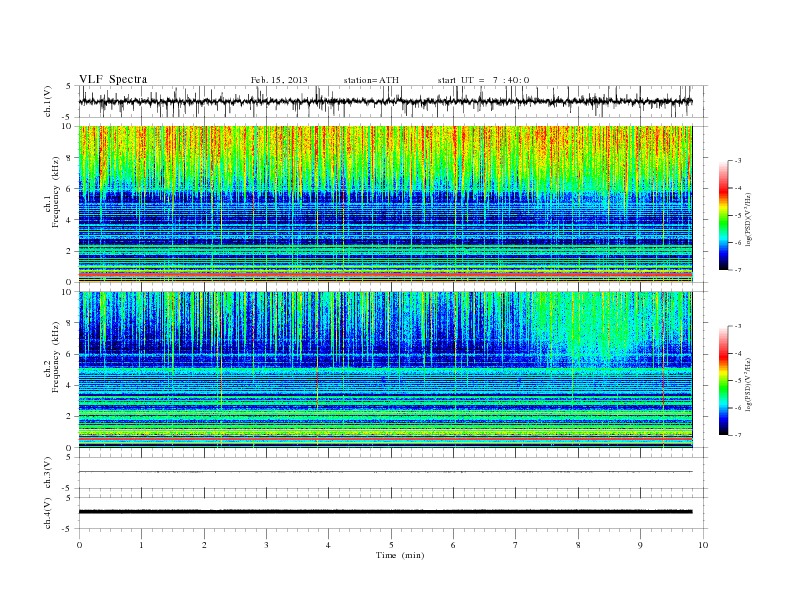Viewport: 792px width, 612px height.
Task: Click the lower log(PSD) colorbar caption
Action: (x=748, y=384)
